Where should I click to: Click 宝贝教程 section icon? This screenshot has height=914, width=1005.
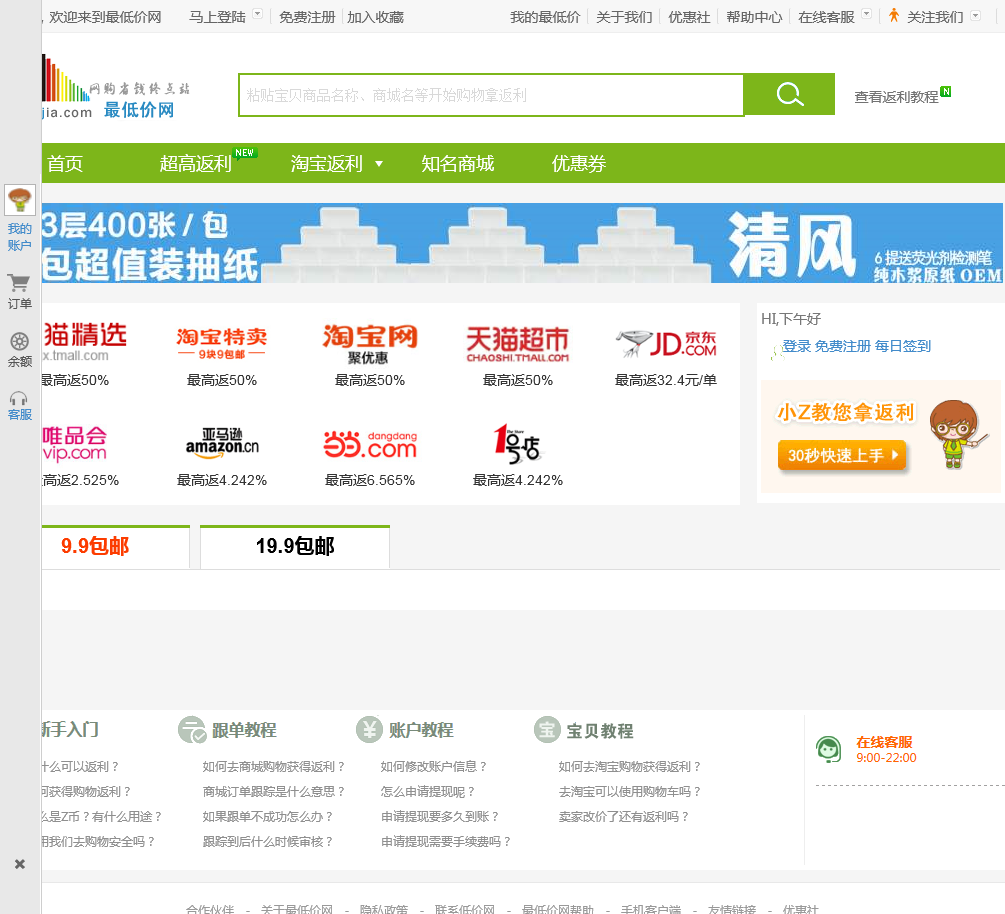point(547,729)
